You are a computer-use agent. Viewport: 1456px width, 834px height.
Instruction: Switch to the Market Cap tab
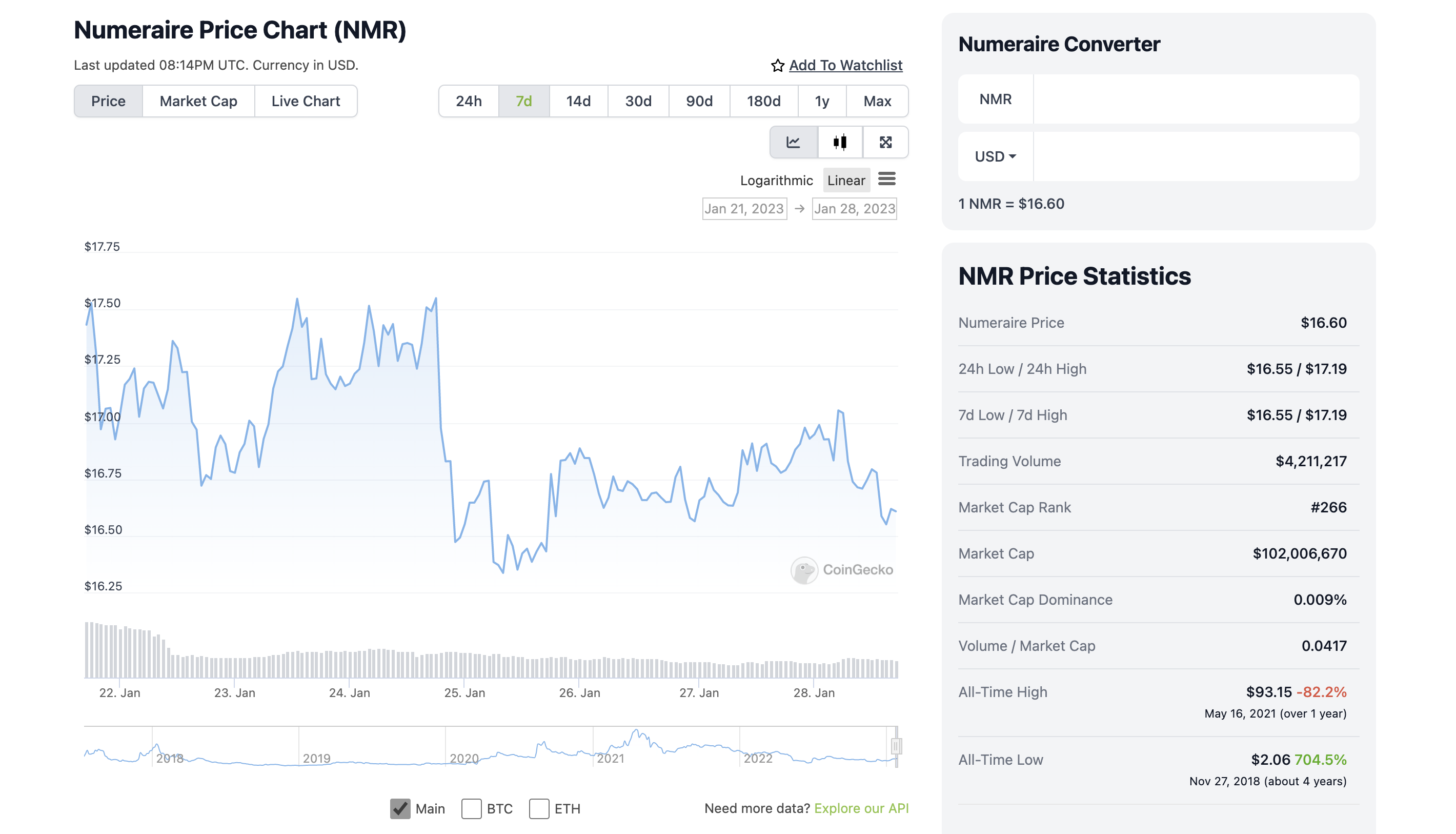click(x=198, y=102)
